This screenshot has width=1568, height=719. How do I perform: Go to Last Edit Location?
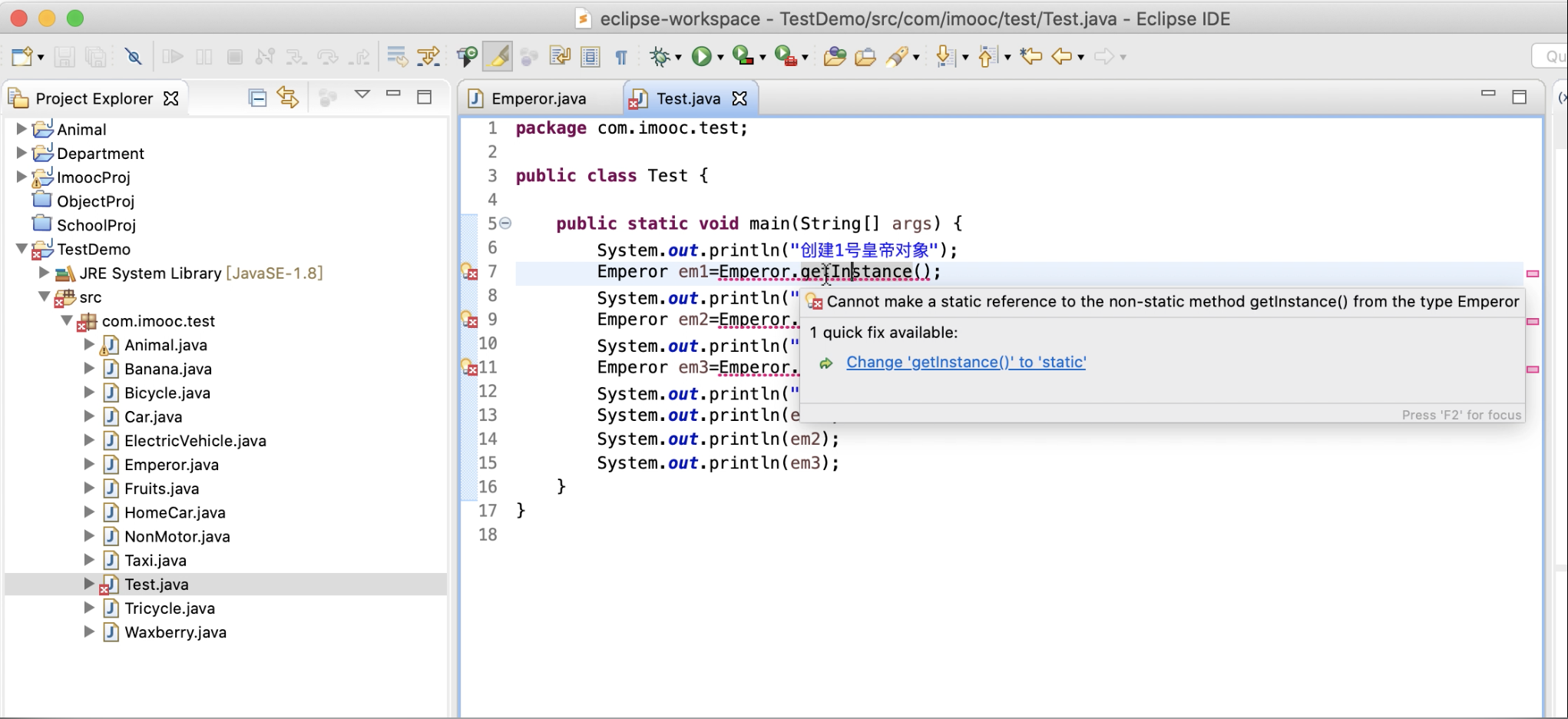[1030, 56]
